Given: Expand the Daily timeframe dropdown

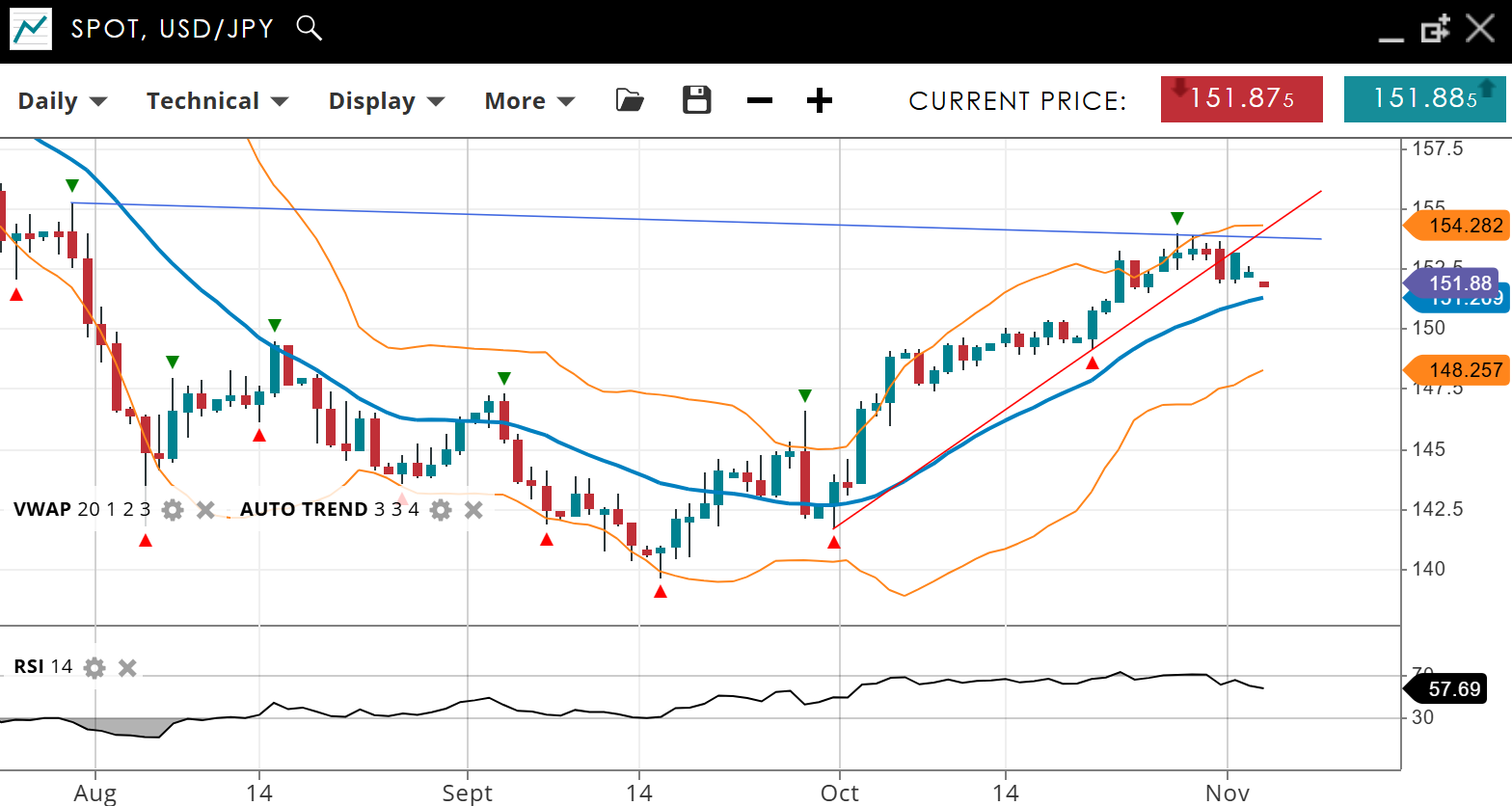Looking at the screenshot, I should (63, 101).
